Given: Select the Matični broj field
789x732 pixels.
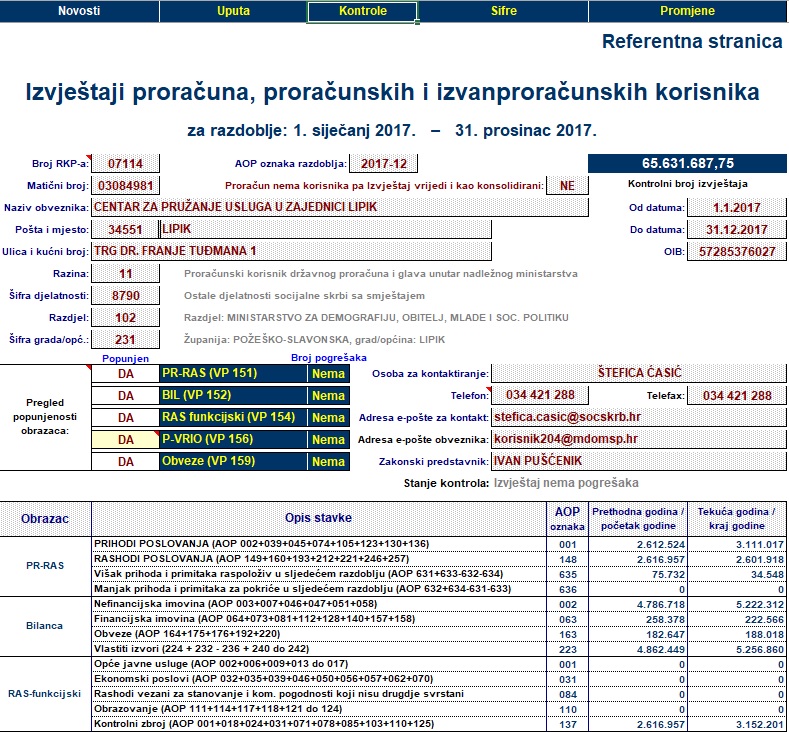Looking at the screenshot, I should 125,186.
